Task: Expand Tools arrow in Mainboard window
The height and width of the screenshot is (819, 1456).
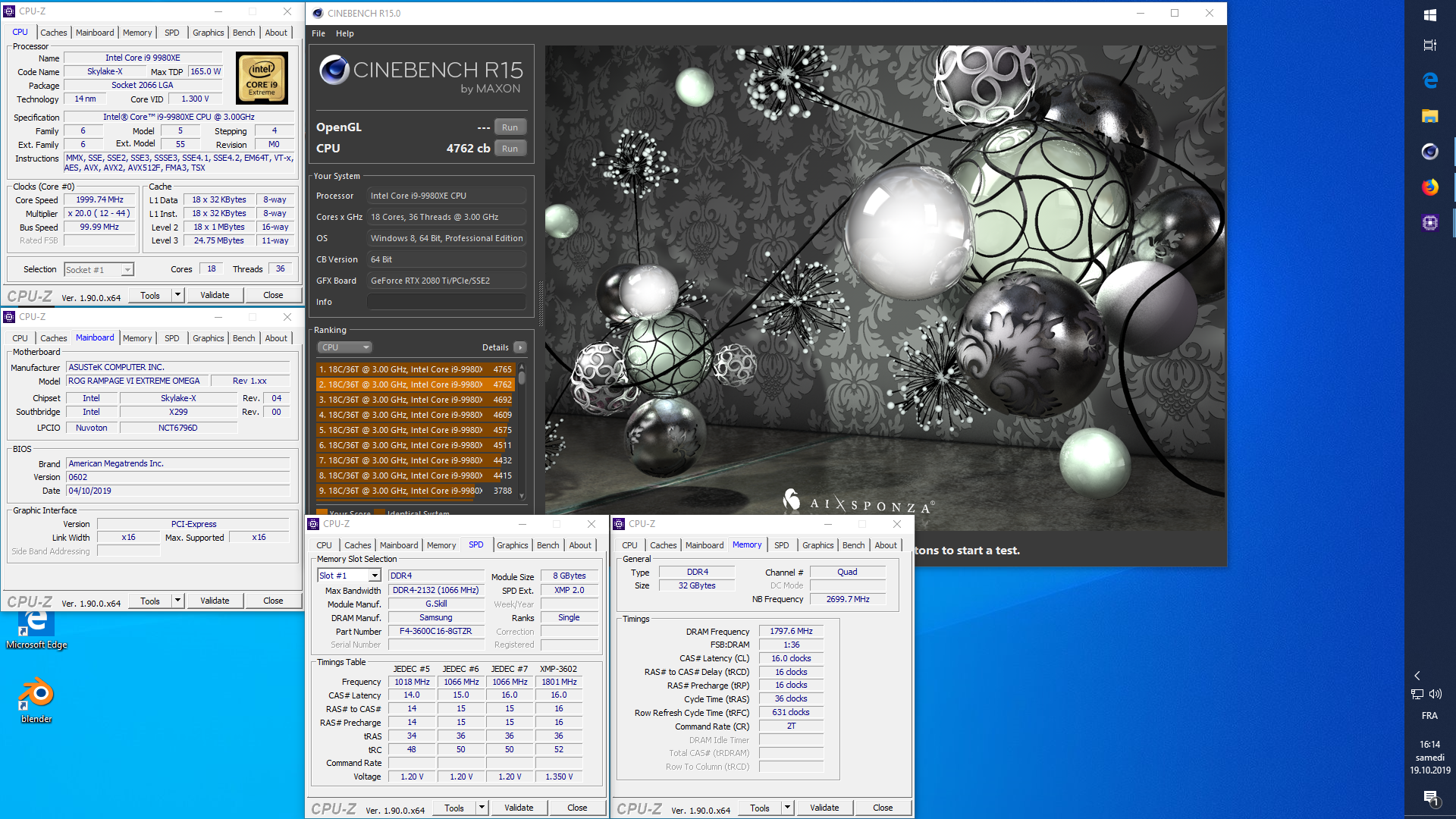Action: click(x=177, y=601)
